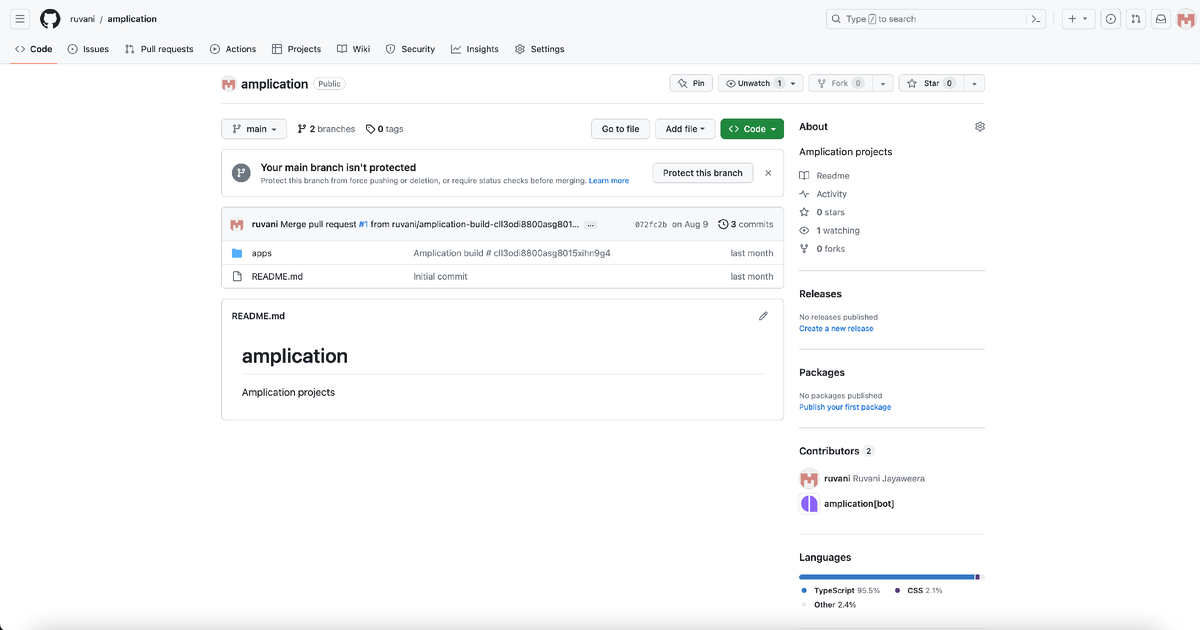This screenshot has height=630, width=1200.
Task: View the 0 stars link
Action: point(822,212)
